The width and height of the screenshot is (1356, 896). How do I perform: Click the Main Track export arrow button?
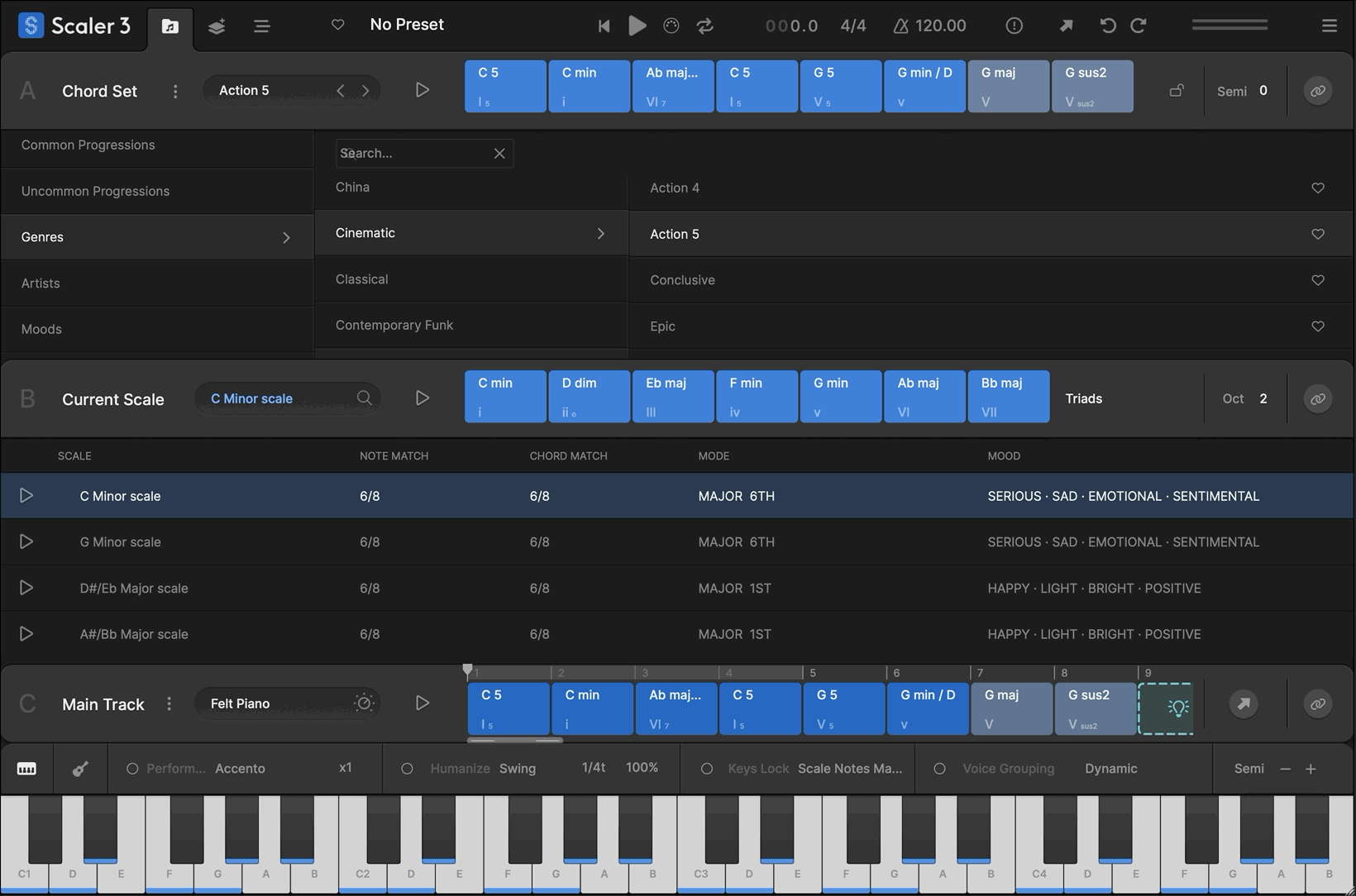(1243, 703)
